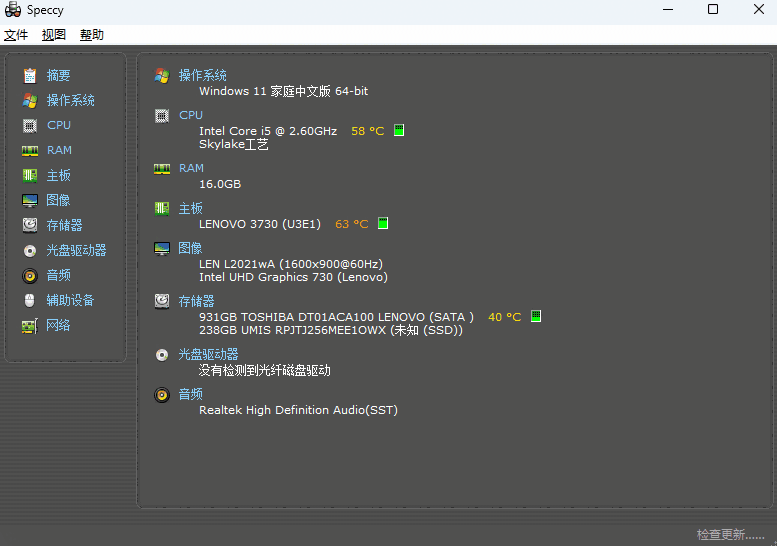Click the memory icon beside main RAM heading
The height and width of the screenshot is (546, 777).
pyautogui.click(x=162, y=169)
